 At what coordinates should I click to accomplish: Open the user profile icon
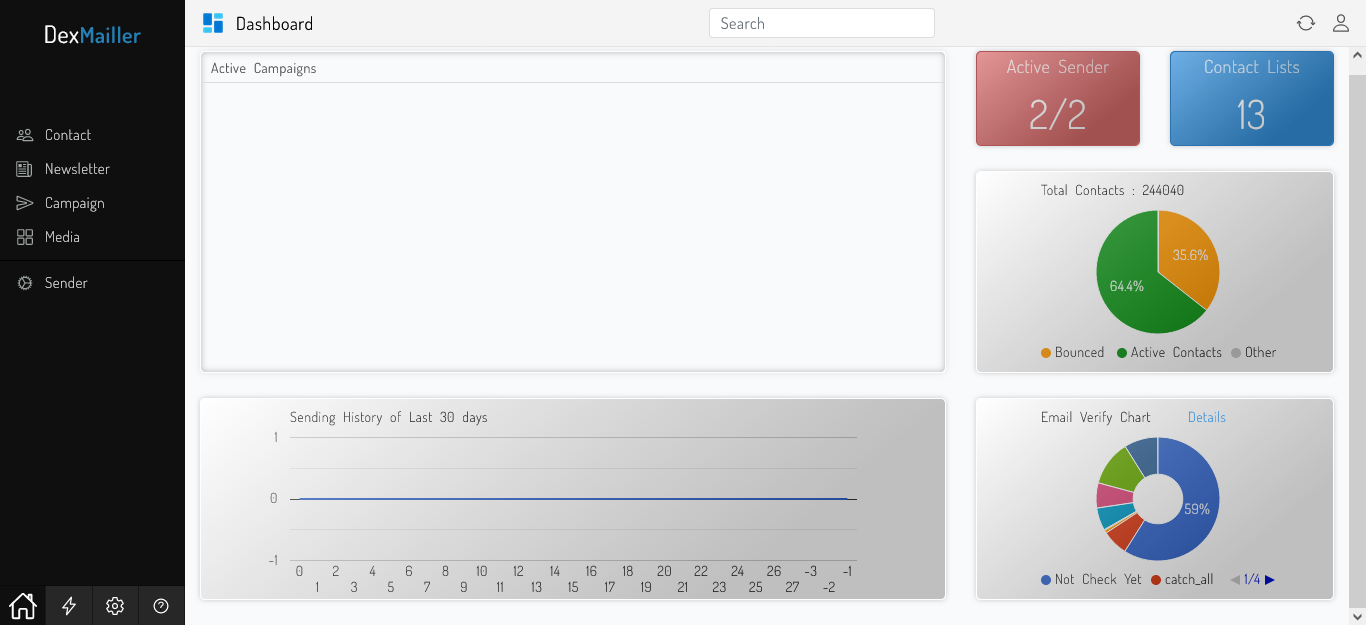pos(1341,22)
